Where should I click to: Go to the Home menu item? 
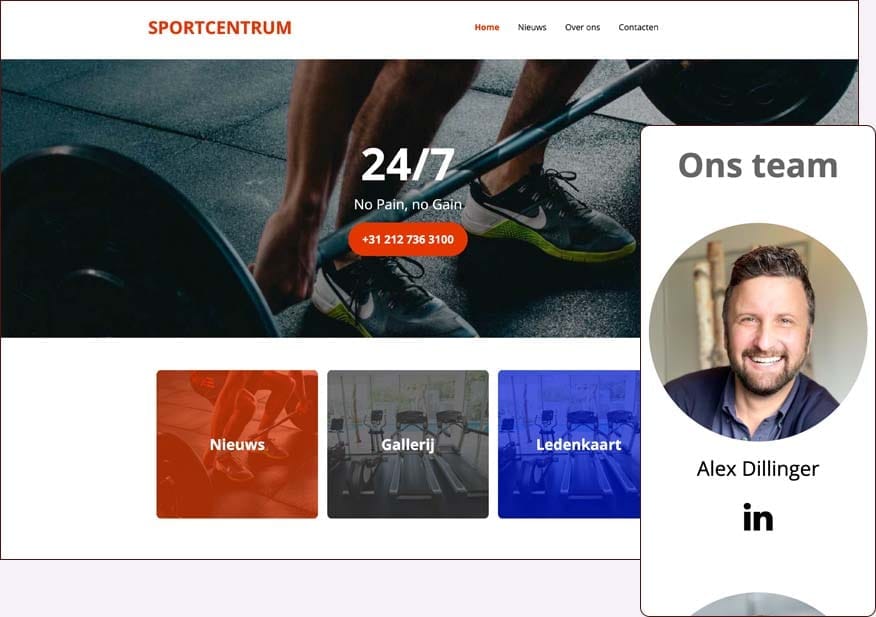coord(487,27)
